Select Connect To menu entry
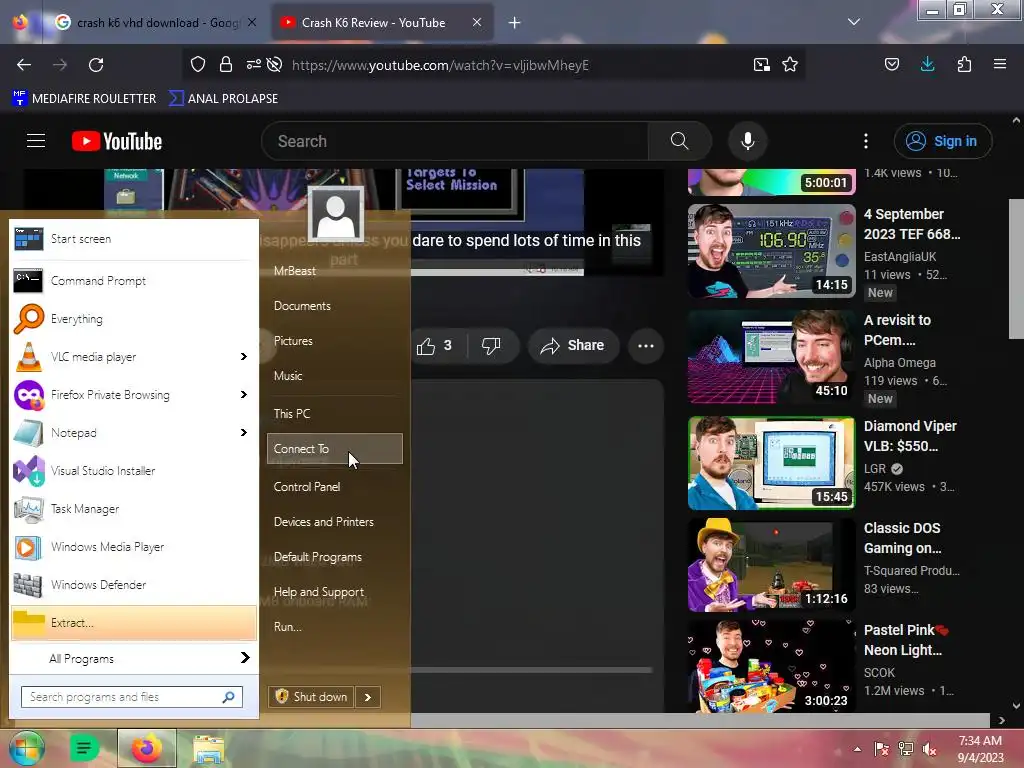1024x768 pixels. (334, 449)
